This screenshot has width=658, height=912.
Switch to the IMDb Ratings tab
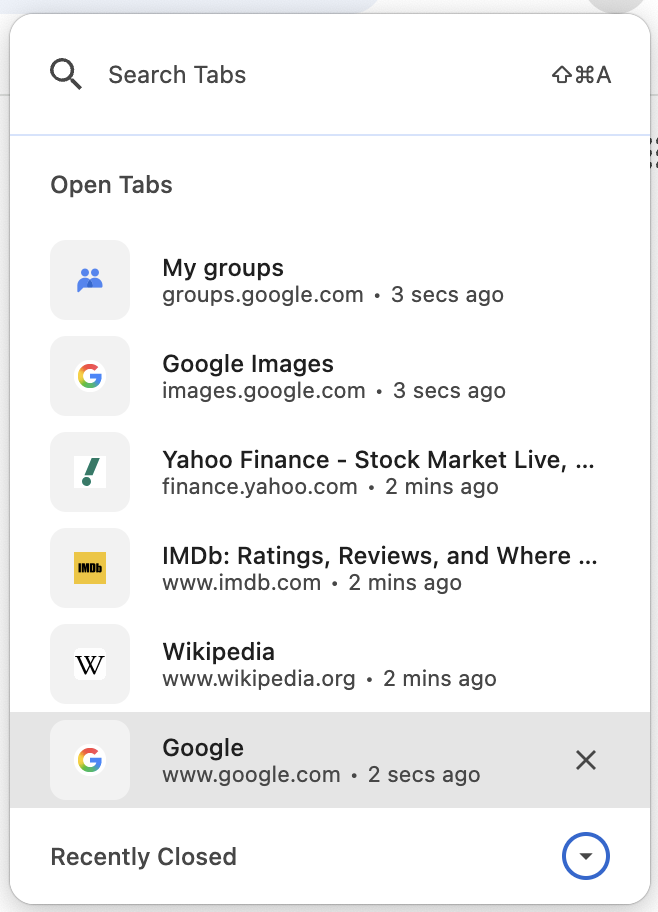380,556
